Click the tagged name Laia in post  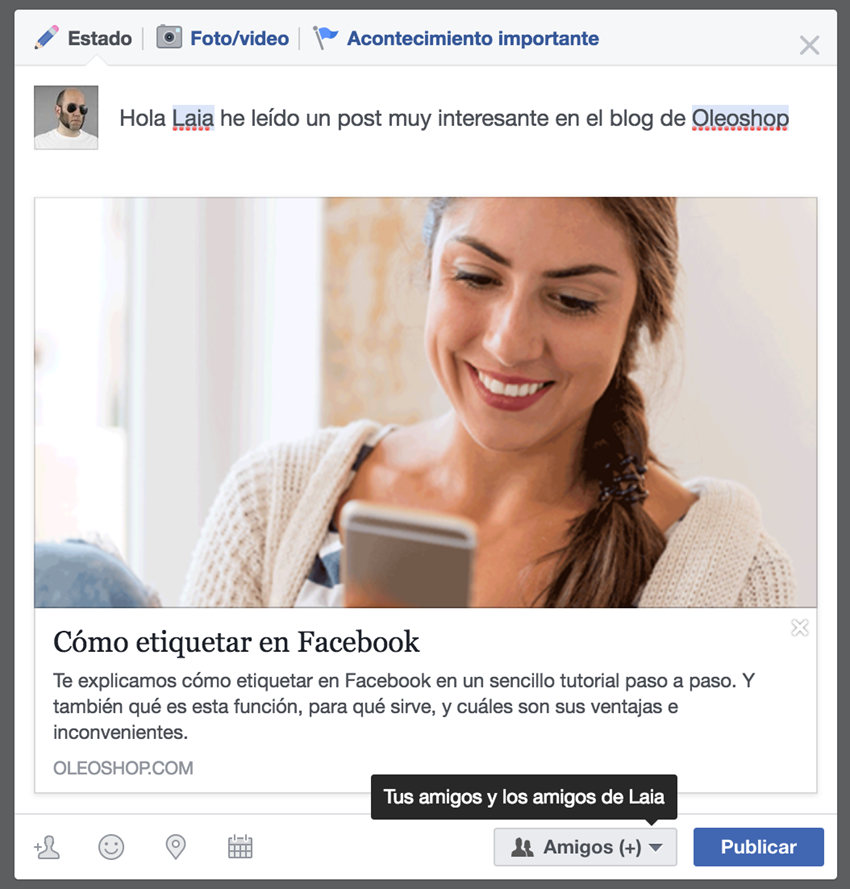[193, 118]
